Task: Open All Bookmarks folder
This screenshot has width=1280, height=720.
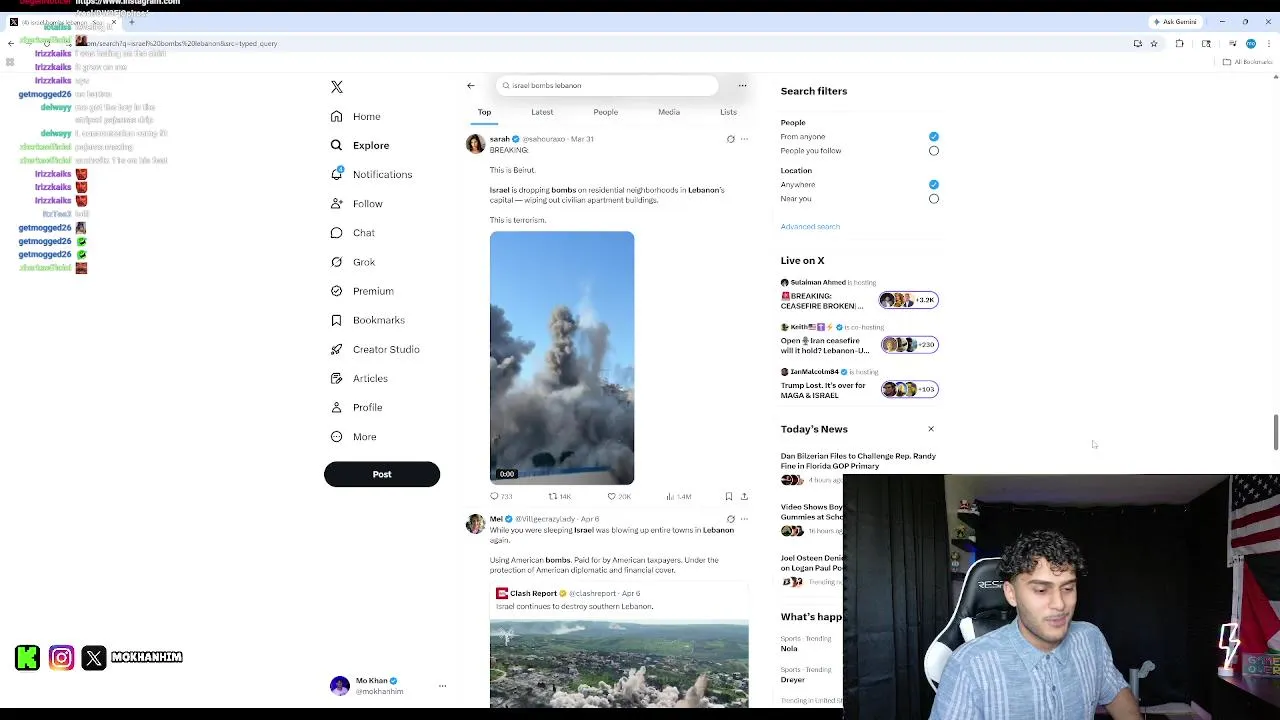Action: point(1247,62)
